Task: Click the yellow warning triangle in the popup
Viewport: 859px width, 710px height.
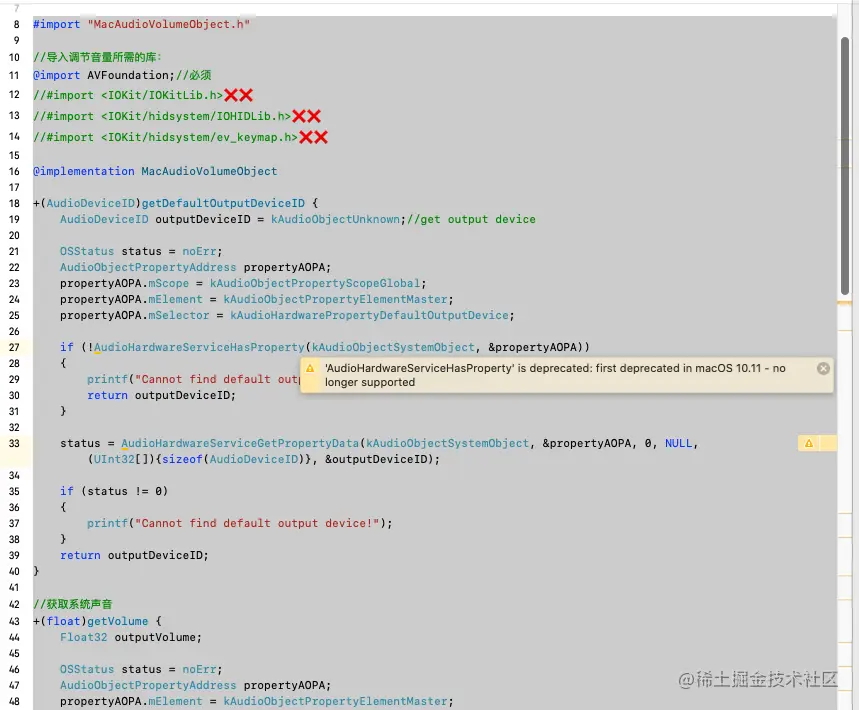Action: pyautogui.click(x=310, y=368)
